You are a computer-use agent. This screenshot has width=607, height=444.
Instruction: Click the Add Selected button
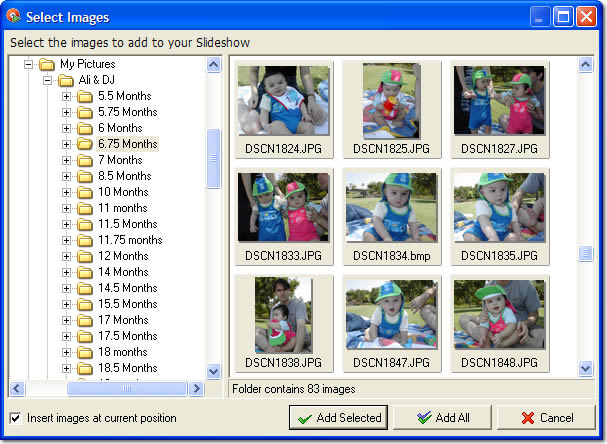pos(338,418)
